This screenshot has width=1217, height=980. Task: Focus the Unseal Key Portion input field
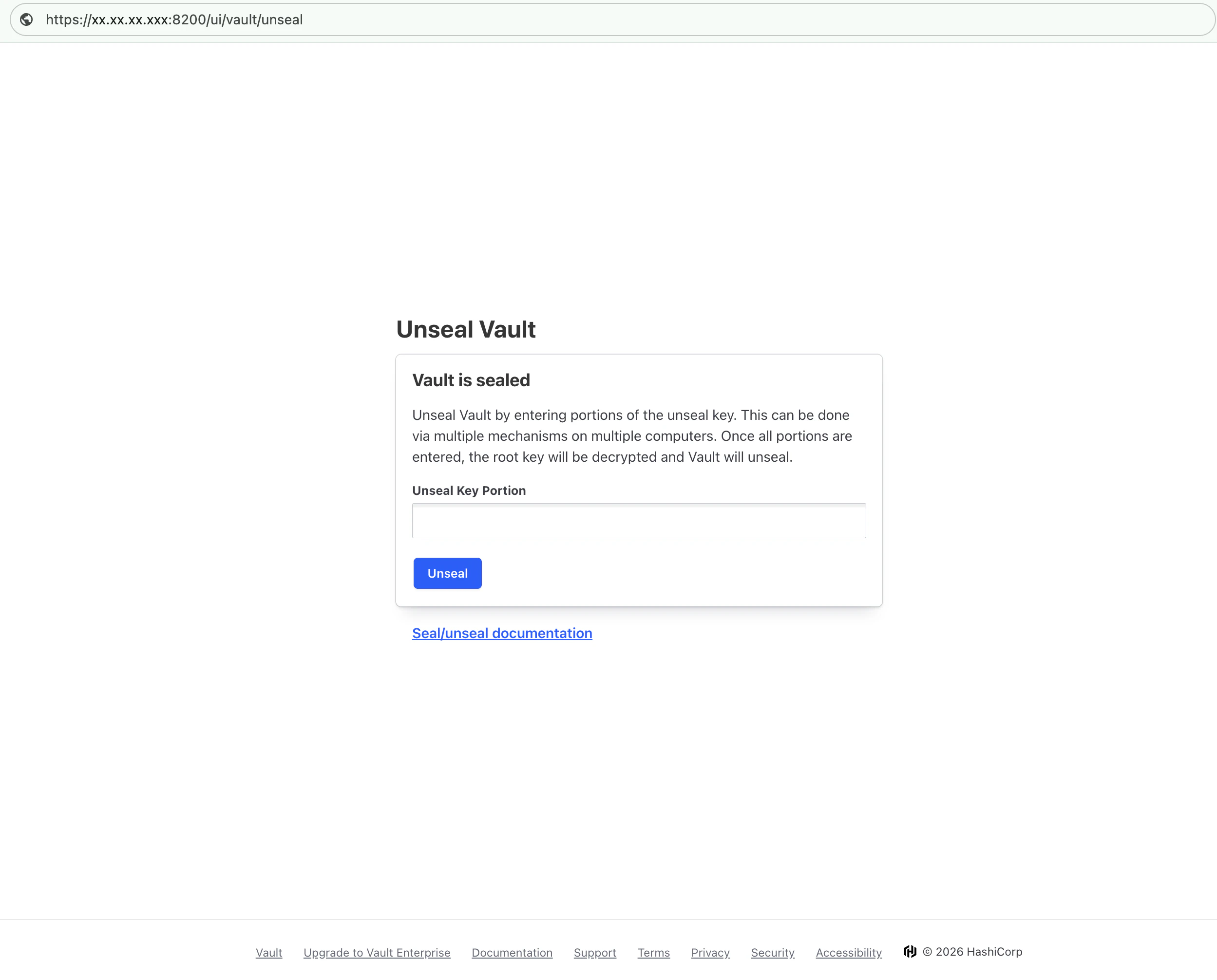point(639,521)
